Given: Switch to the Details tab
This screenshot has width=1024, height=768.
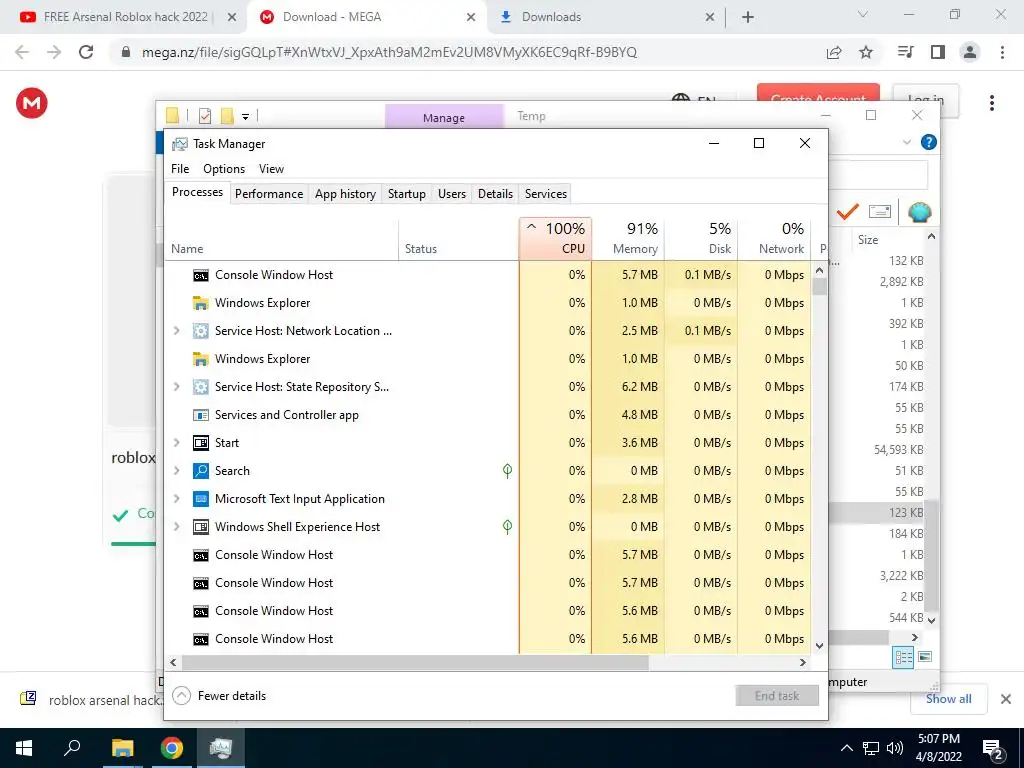Looking at the screenshot, I should click(495, 194).
